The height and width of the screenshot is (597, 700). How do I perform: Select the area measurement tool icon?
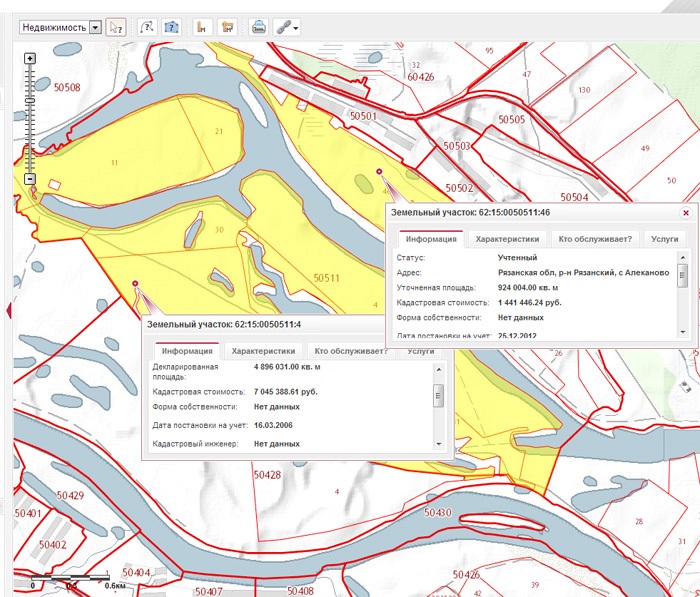coord(227,27)
